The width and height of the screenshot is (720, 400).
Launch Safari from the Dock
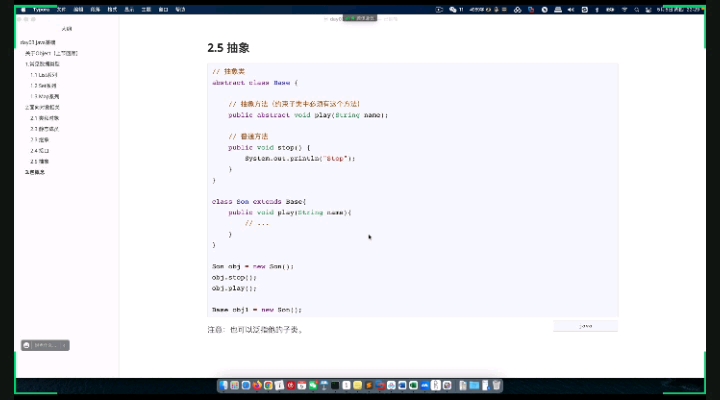point(246,385)
